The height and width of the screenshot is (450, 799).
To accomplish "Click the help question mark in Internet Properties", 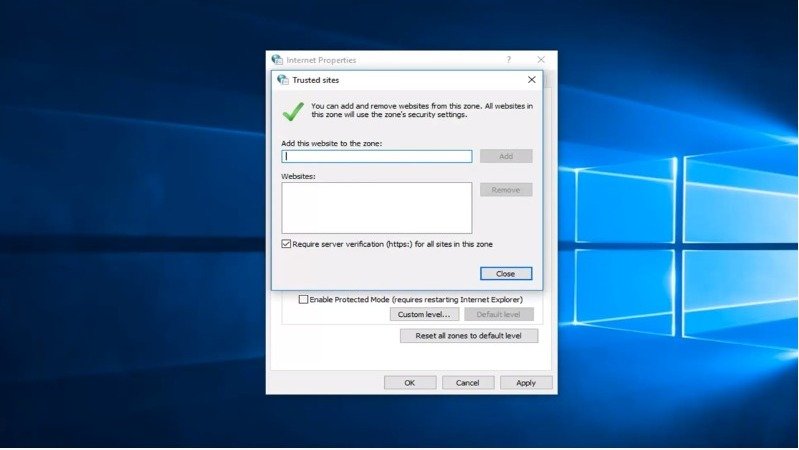I will point(508,60).
